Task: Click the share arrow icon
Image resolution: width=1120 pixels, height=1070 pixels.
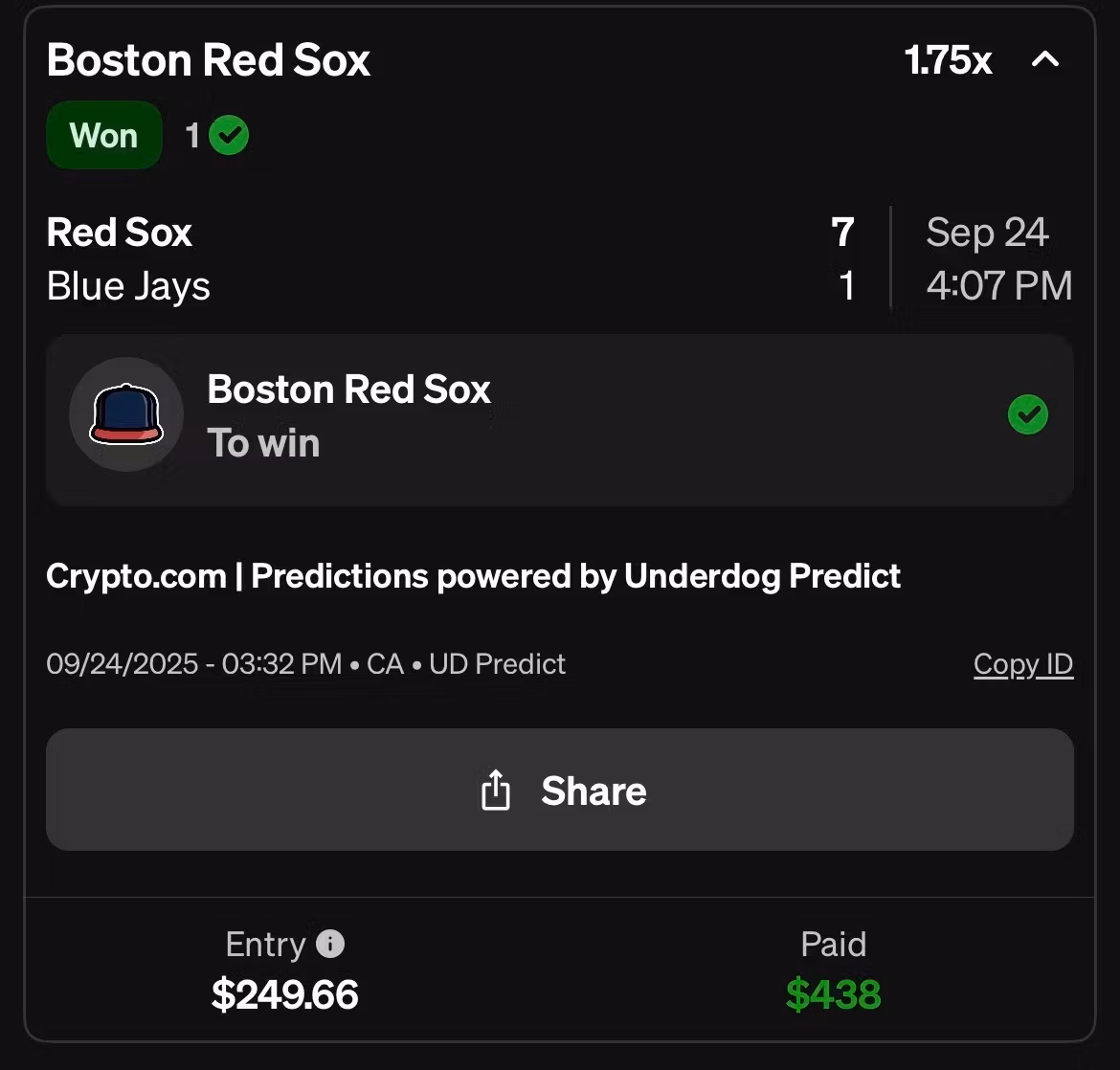Action: pos(495,791)
